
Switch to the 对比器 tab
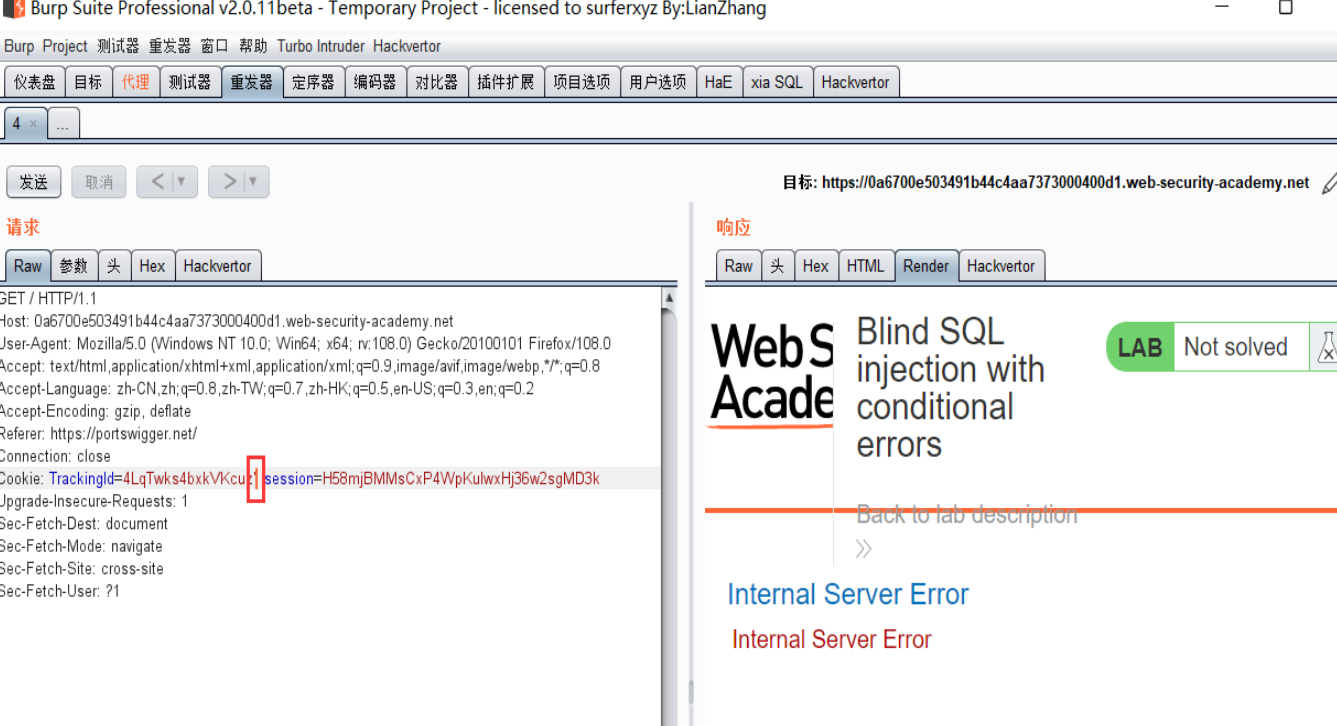437,82
